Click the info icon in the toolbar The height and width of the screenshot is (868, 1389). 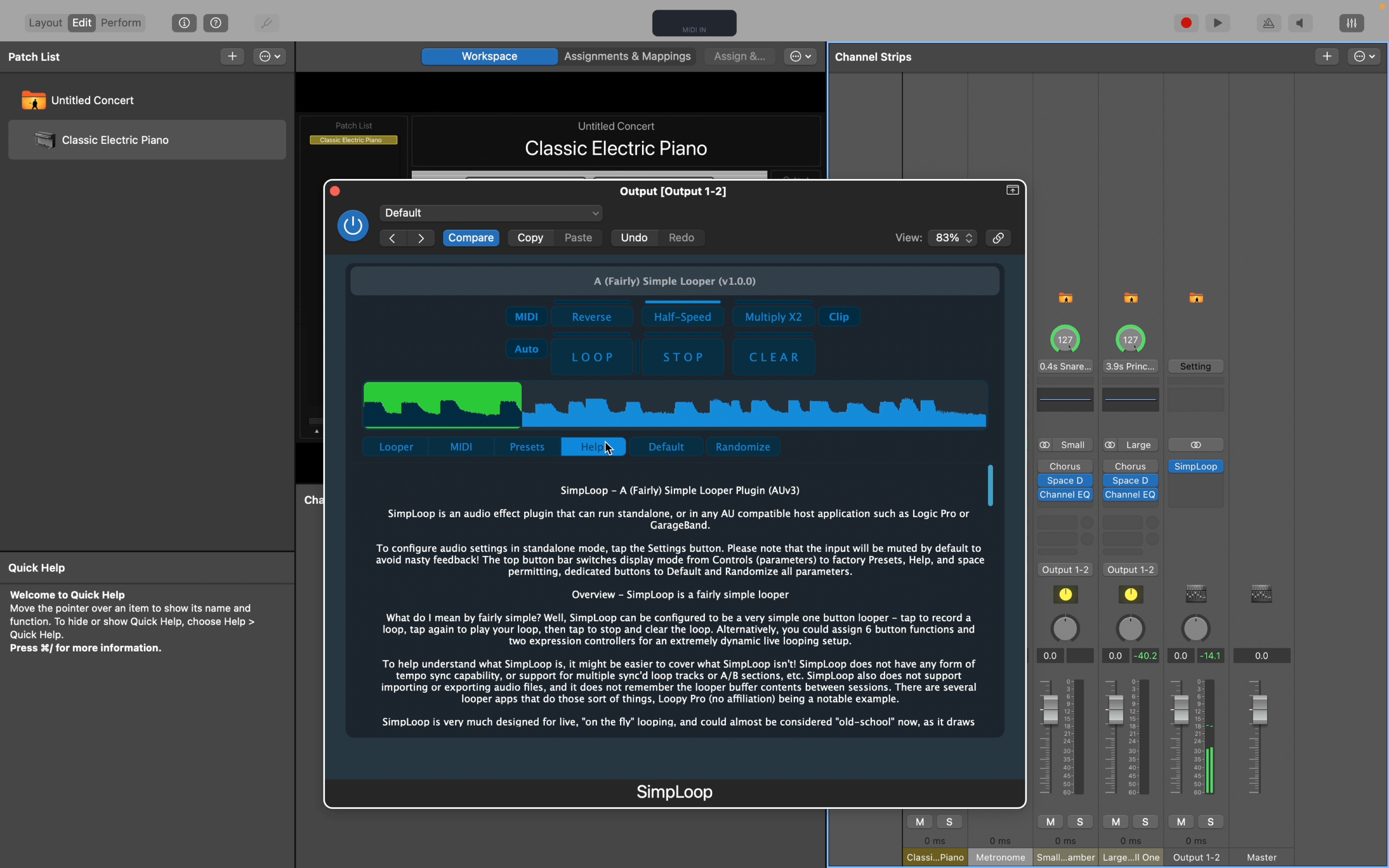[x=184, y=23]
